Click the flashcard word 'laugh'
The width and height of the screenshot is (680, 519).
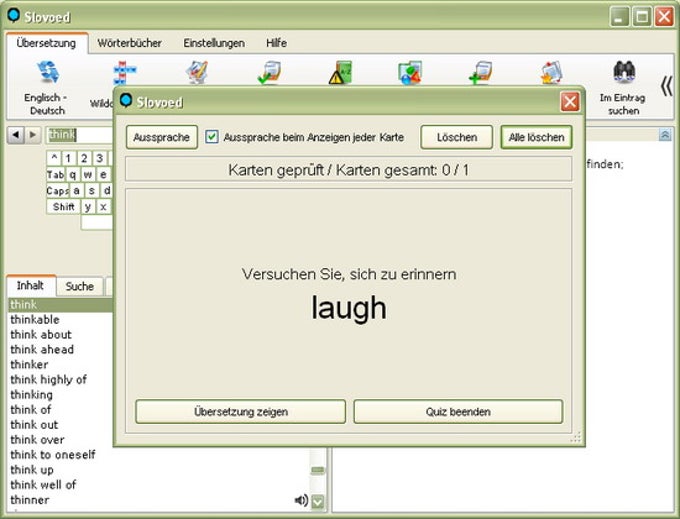pyautogui.click(x=349, y=307)
